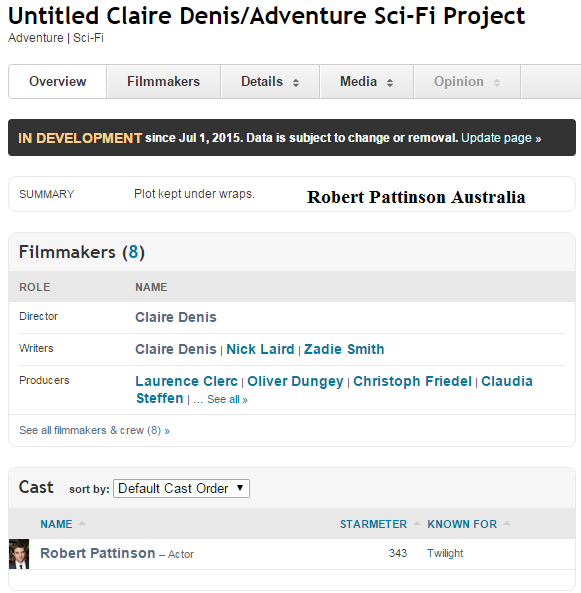Sort cast by Starmeter arrow icon
This screenshot has width=581, height=593.
tap(417, 523)
